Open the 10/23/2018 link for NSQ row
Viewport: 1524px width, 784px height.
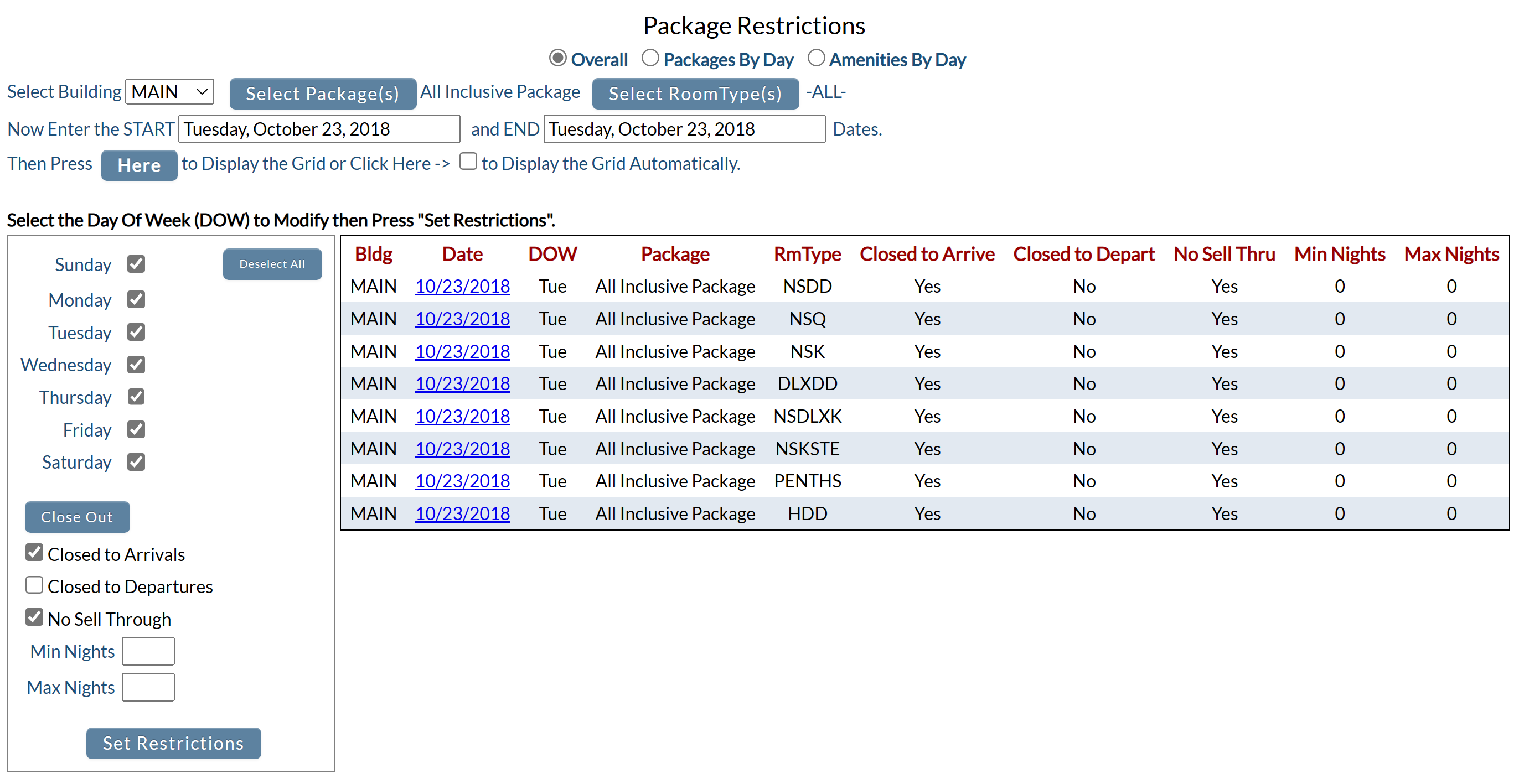click(462, 319)
